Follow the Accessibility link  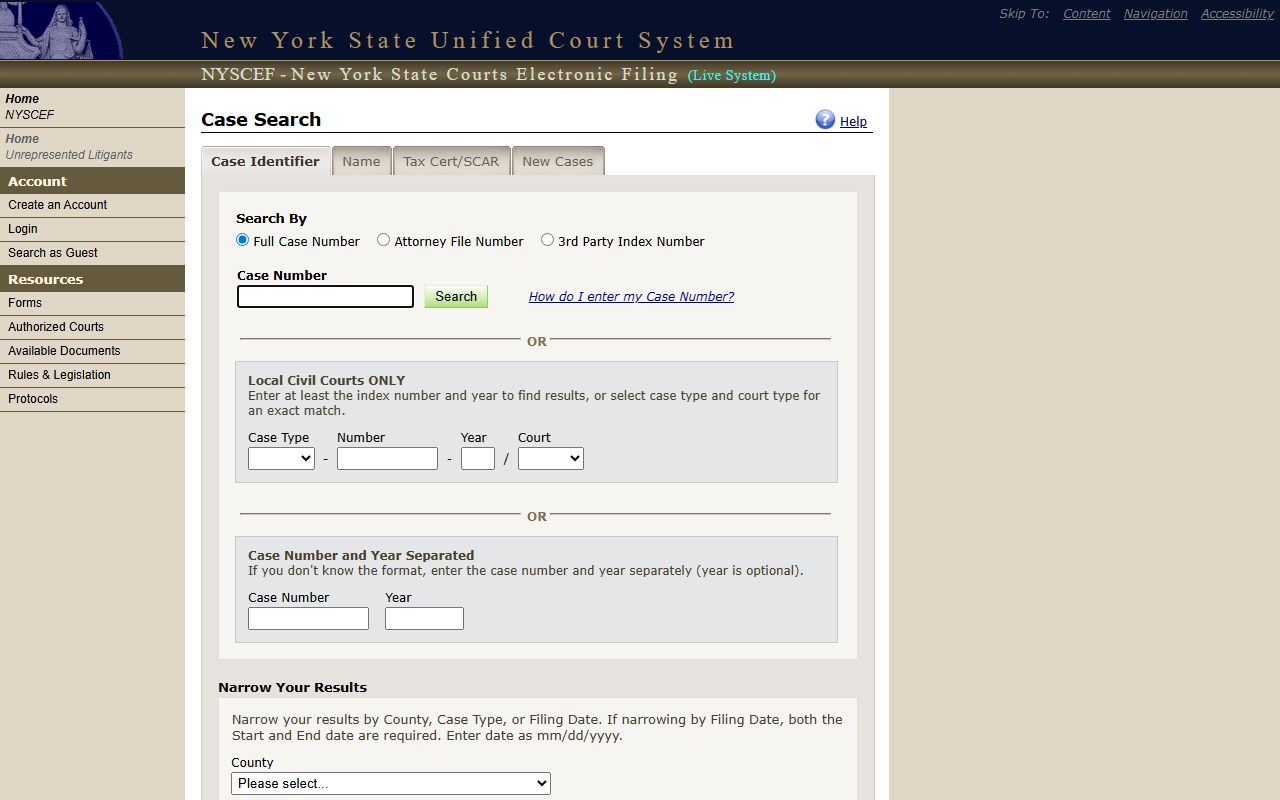(x=1237, y=13)
